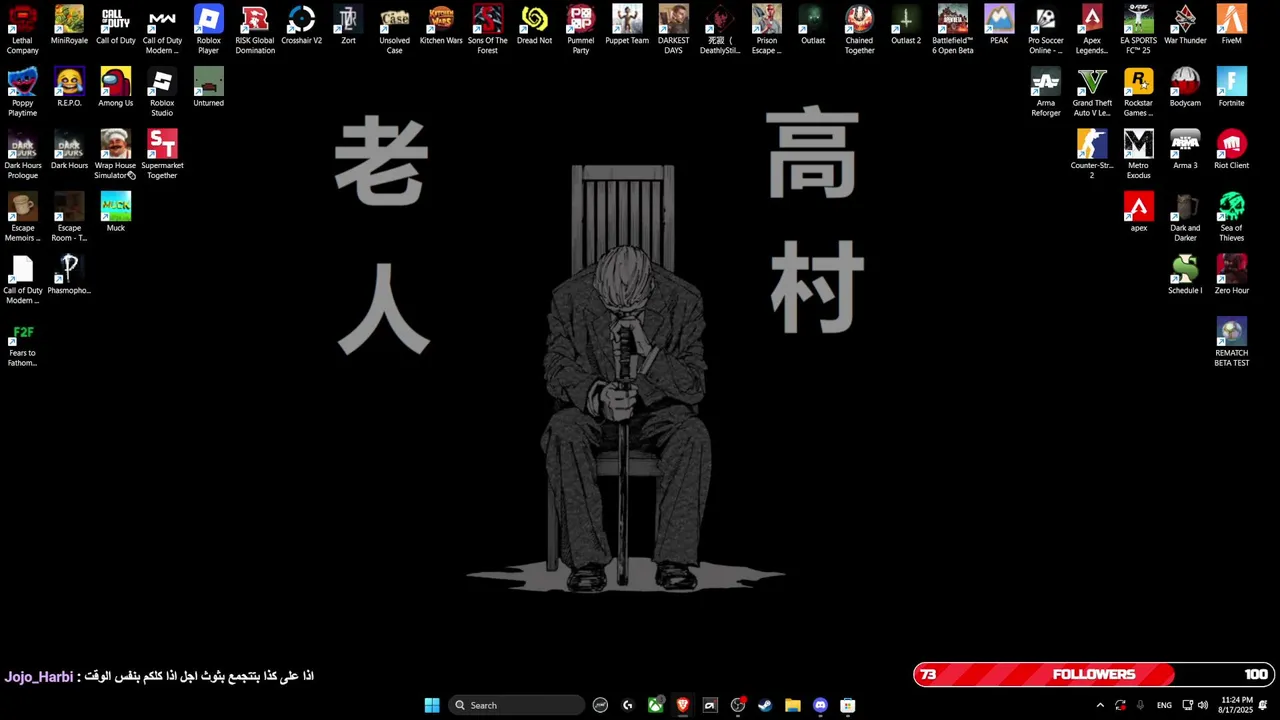
Task: Open Supermarket Together desktop shortcut
Action: 162,155
